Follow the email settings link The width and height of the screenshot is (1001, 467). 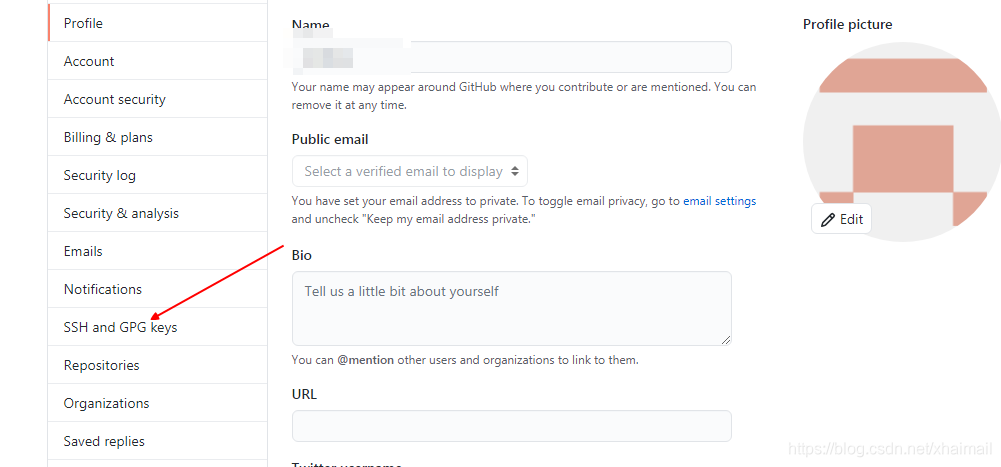[x=719, y=201]
